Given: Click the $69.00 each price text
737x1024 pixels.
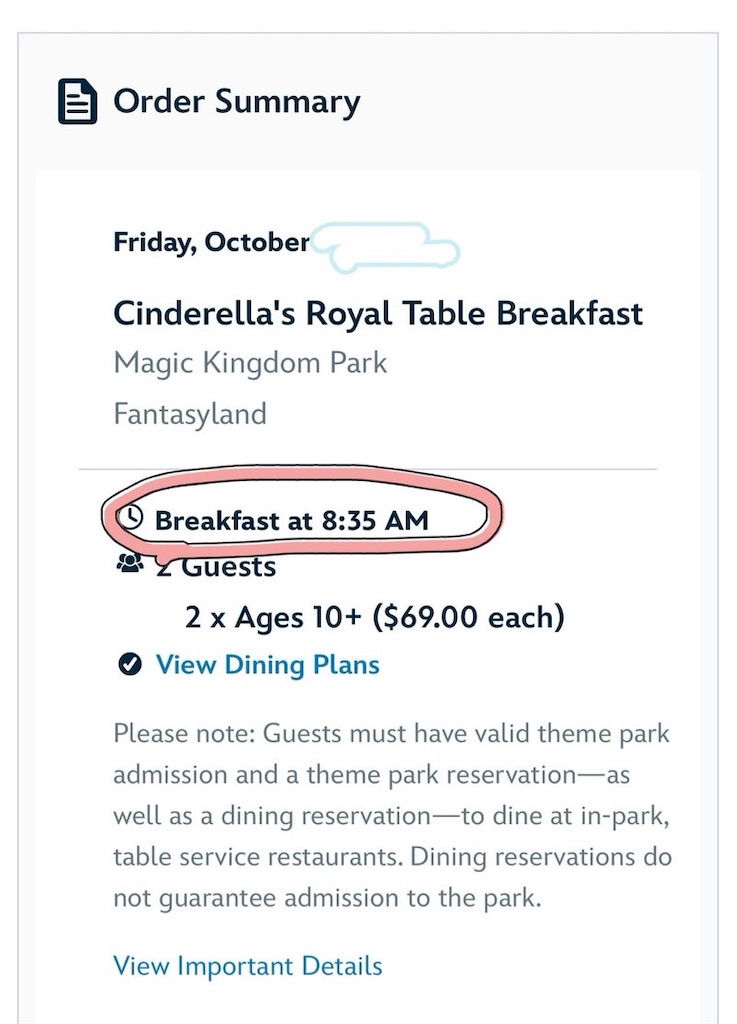Looking at the screenshot, I should 468,617.
